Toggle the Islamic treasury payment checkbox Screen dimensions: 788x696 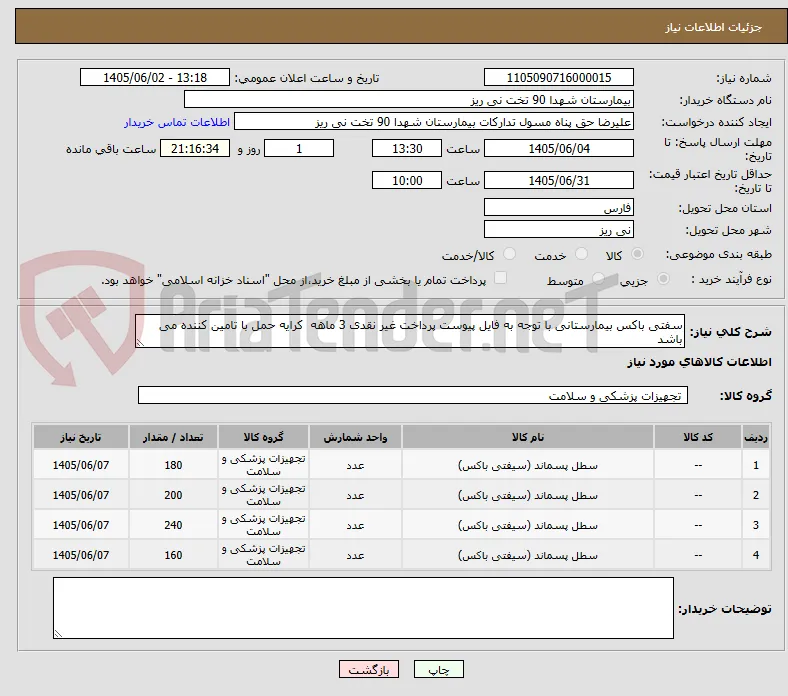(x=501, y=278)
